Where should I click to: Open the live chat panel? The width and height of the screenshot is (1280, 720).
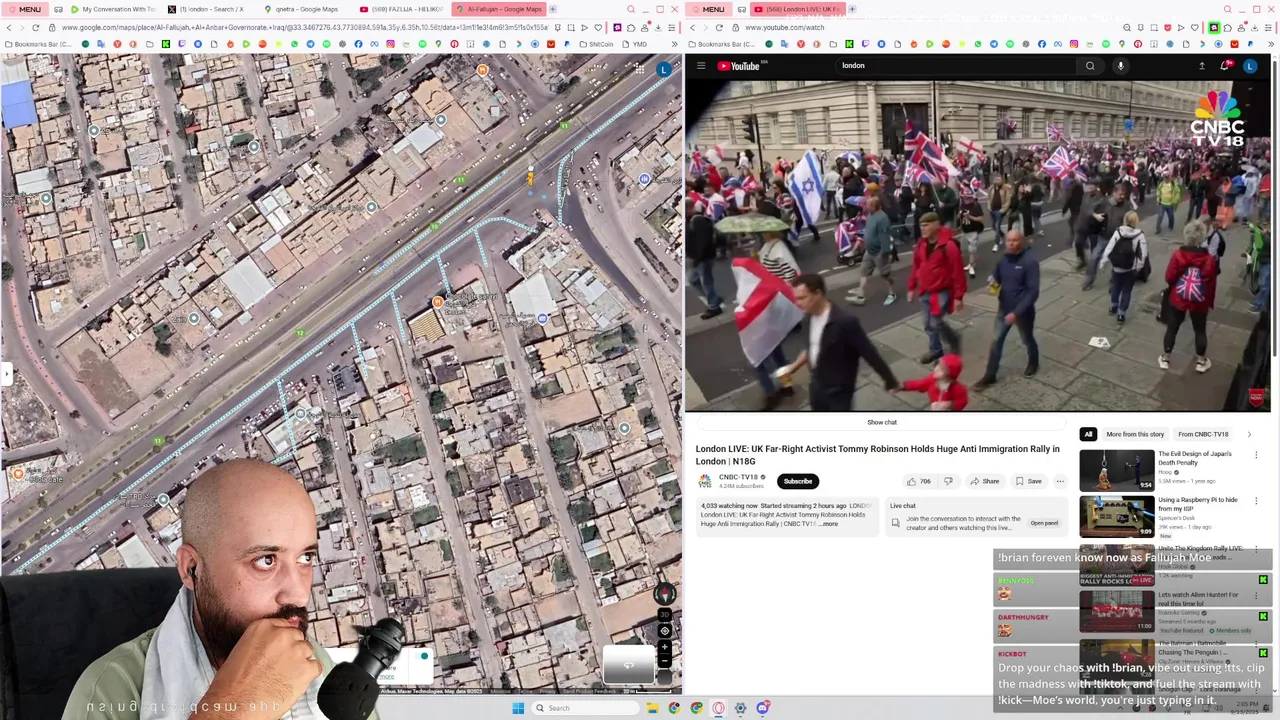pos(1044,523)
